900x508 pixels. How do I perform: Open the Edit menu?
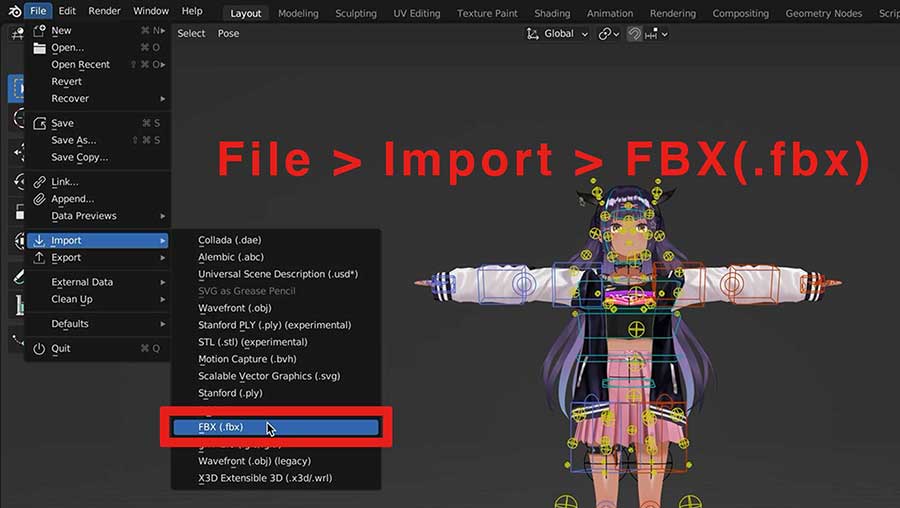67,11
